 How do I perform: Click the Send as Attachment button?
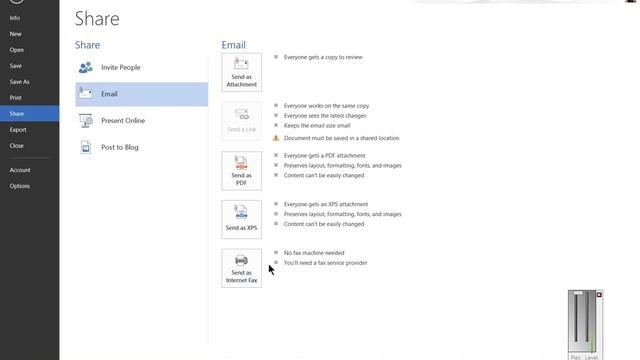[x=242, y=72]
